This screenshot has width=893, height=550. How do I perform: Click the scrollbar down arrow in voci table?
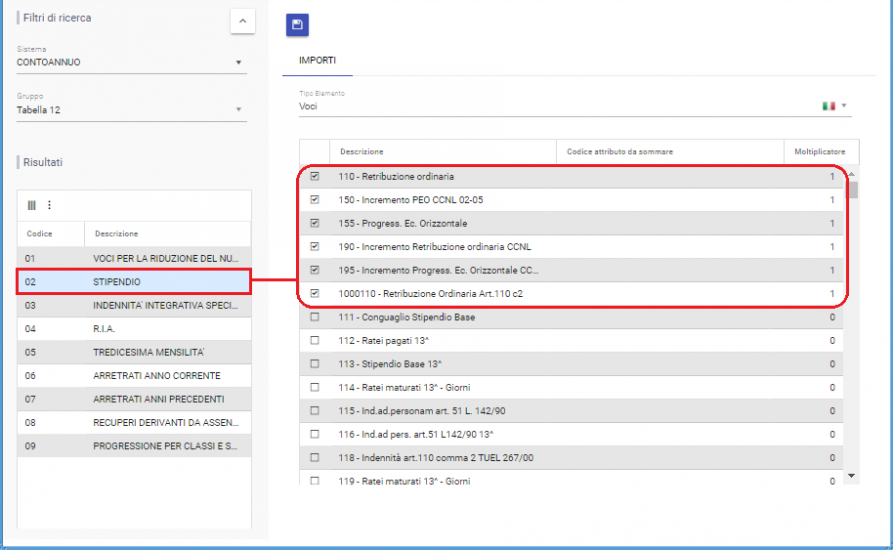tap(852, 476)
